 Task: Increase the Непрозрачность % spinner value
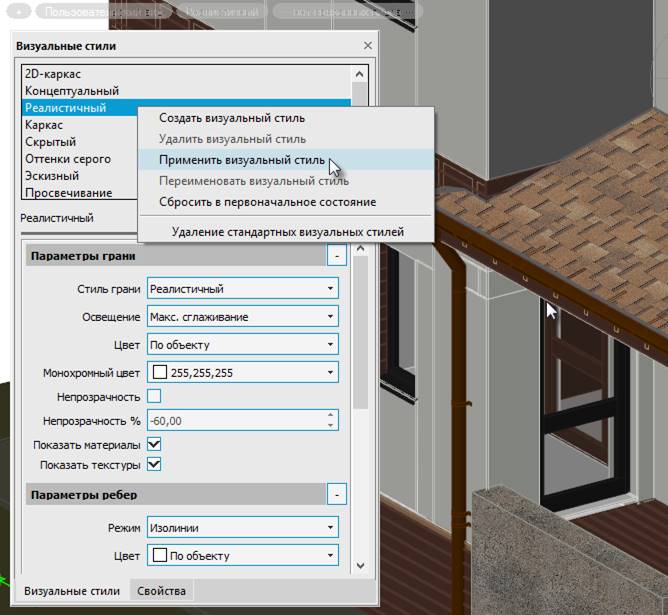pyautogui.click(x=331, y=415)
